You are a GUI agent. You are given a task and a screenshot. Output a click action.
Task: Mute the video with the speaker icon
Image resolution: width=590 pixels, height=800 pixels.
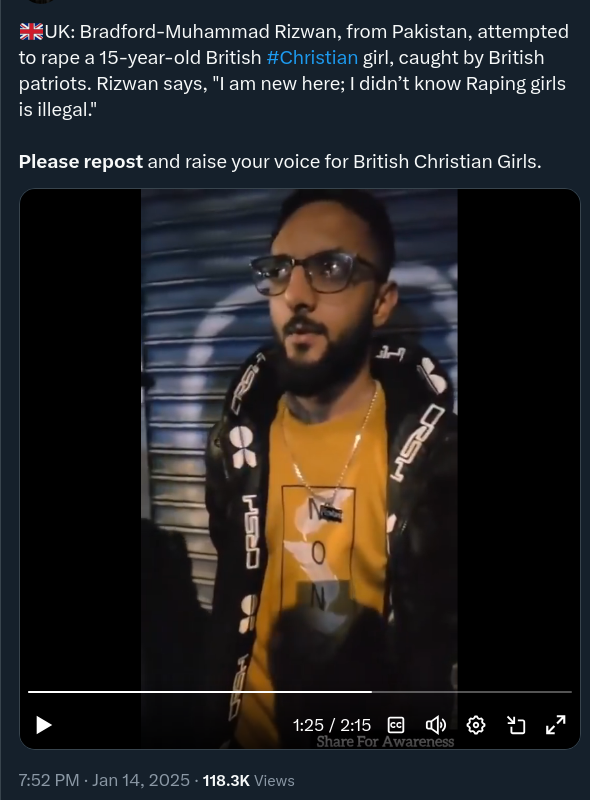(x=435, y=725)
